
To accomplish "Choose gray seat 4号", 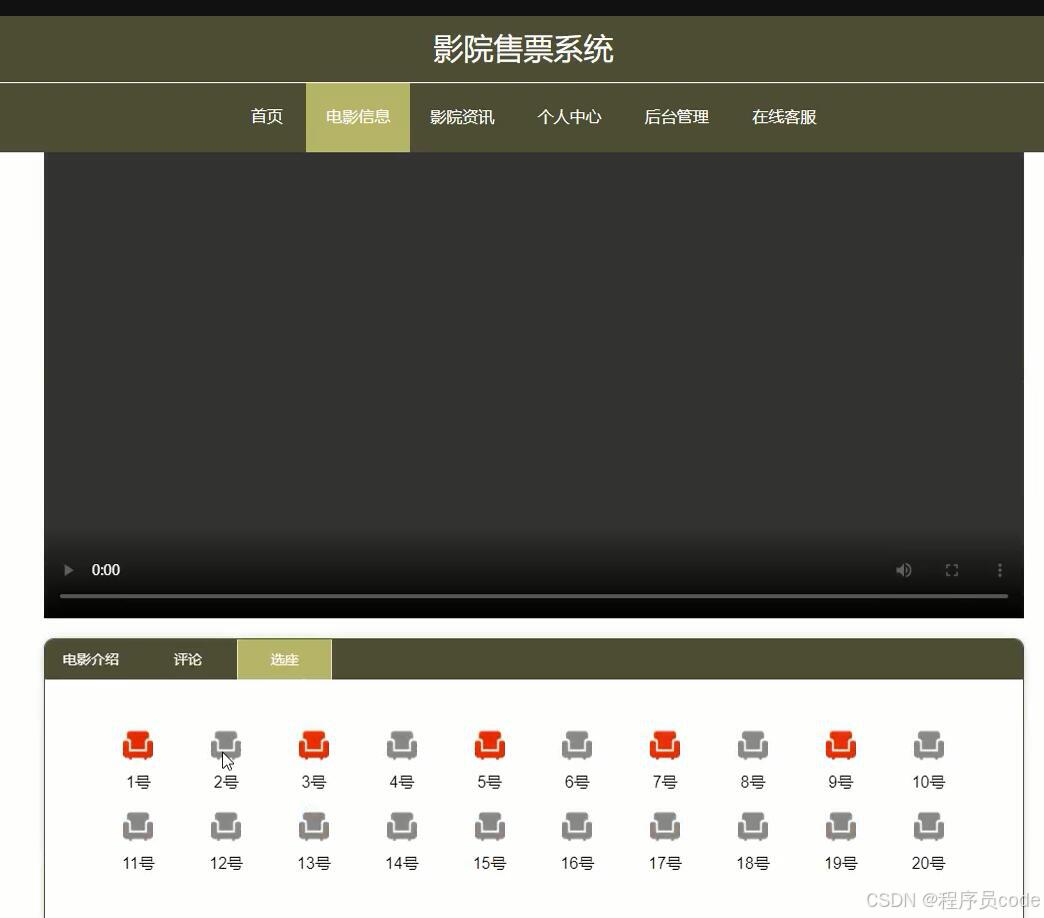I will point(401,745).
